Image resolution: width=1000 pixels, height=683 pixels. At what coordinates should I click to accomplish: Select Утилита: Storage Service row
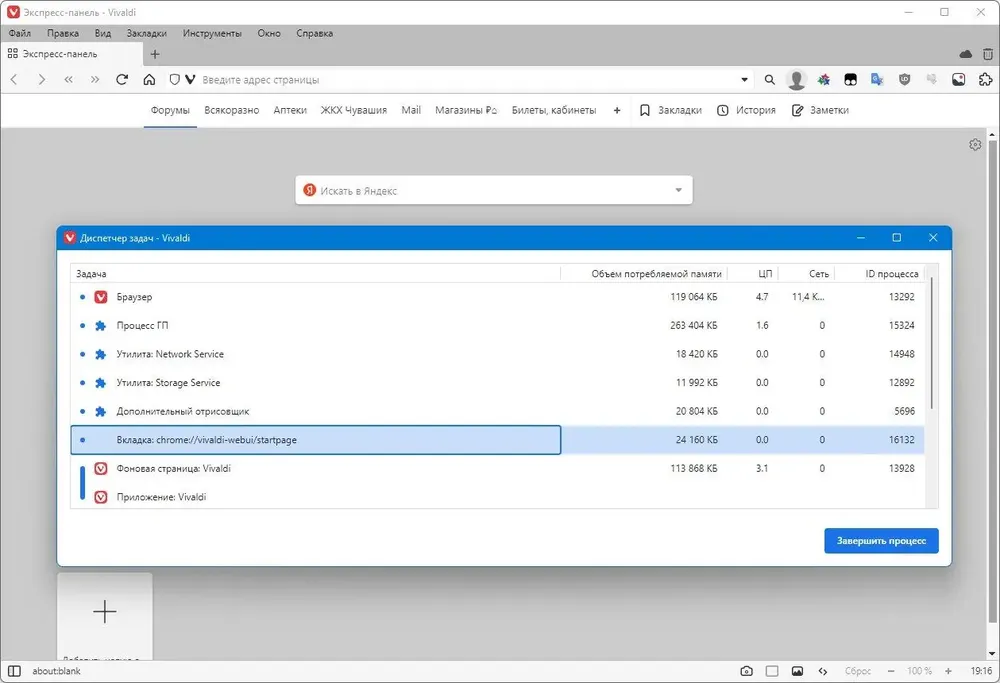point(497,383)
